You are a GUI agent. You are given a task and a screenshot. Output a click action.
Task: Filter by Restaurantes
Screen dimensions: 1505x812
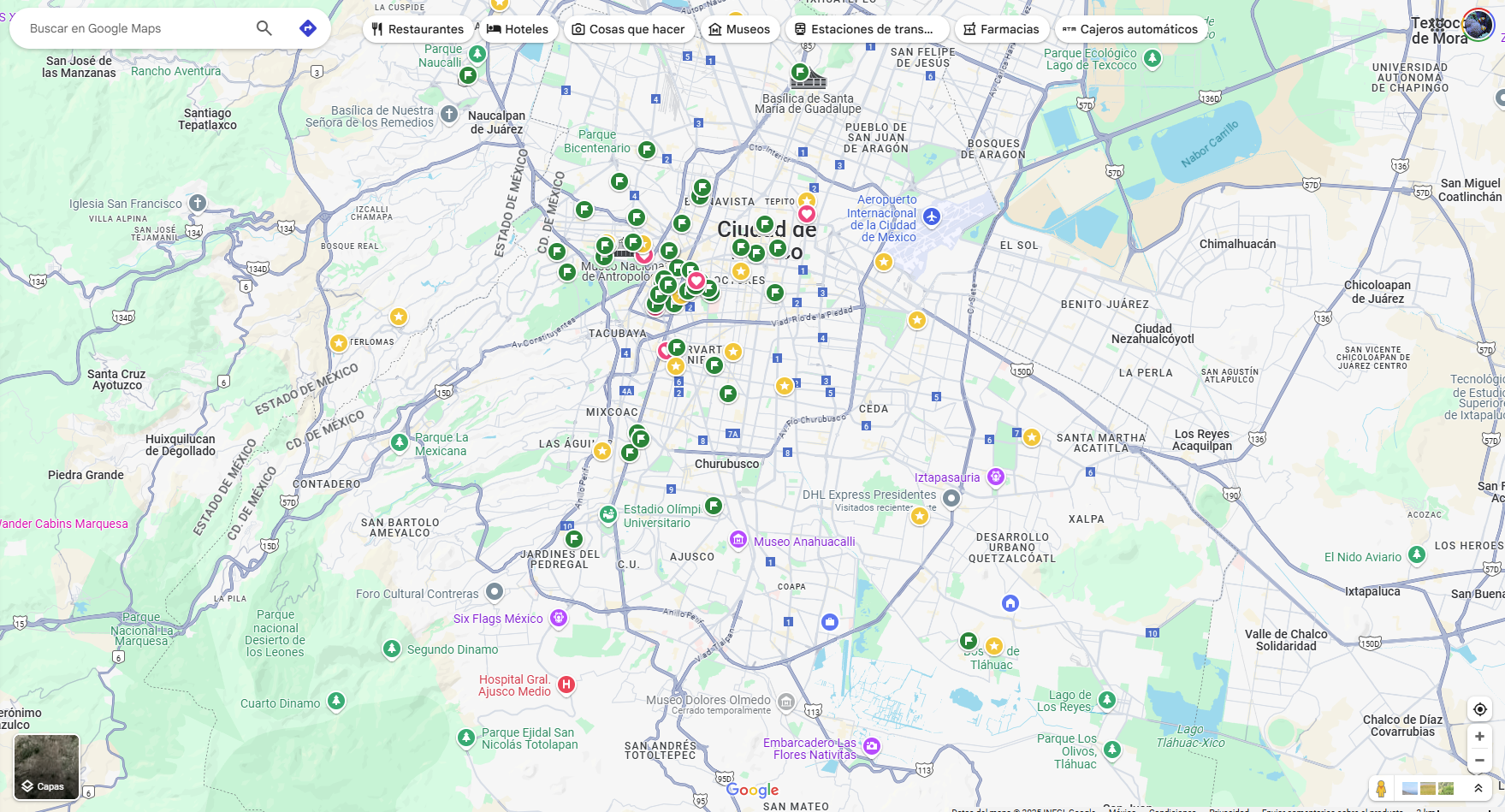418,29
